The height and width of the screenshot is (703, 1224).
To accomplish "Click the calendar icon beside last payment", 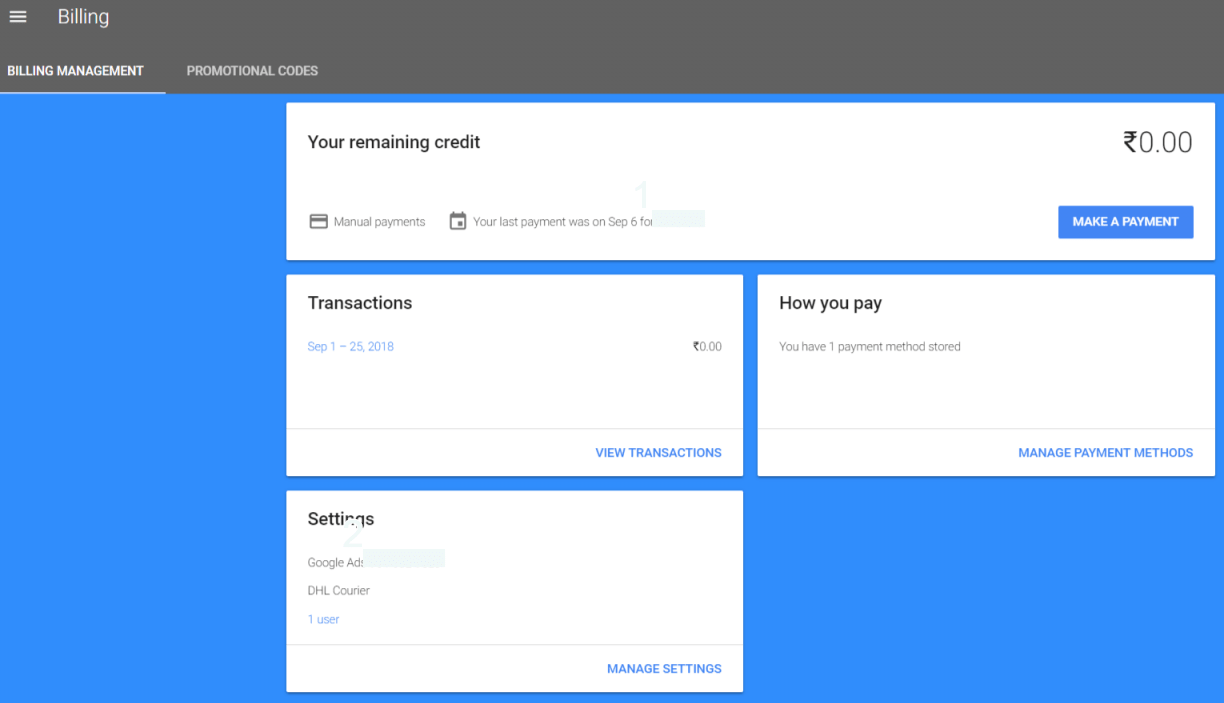I will (458, 221).
